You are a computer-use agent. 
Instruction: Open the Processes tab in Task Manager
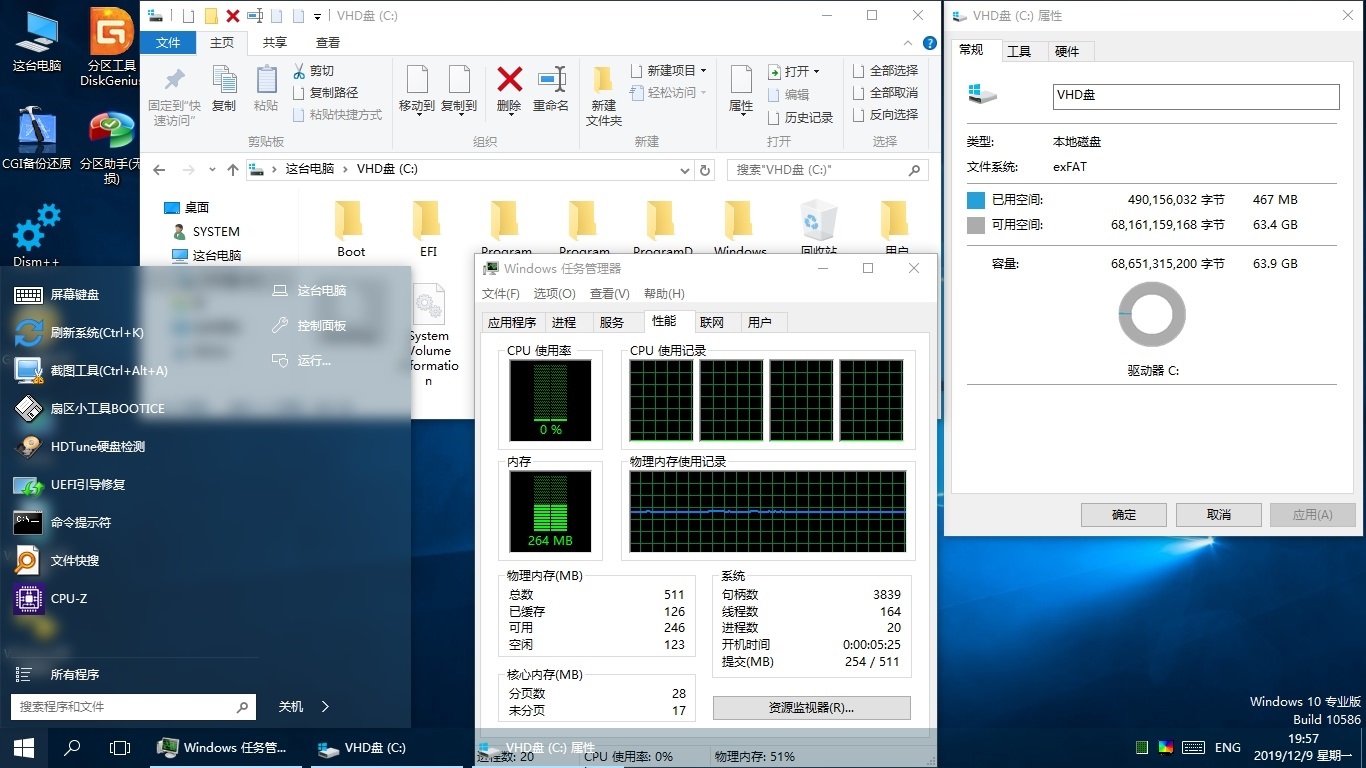564,322
